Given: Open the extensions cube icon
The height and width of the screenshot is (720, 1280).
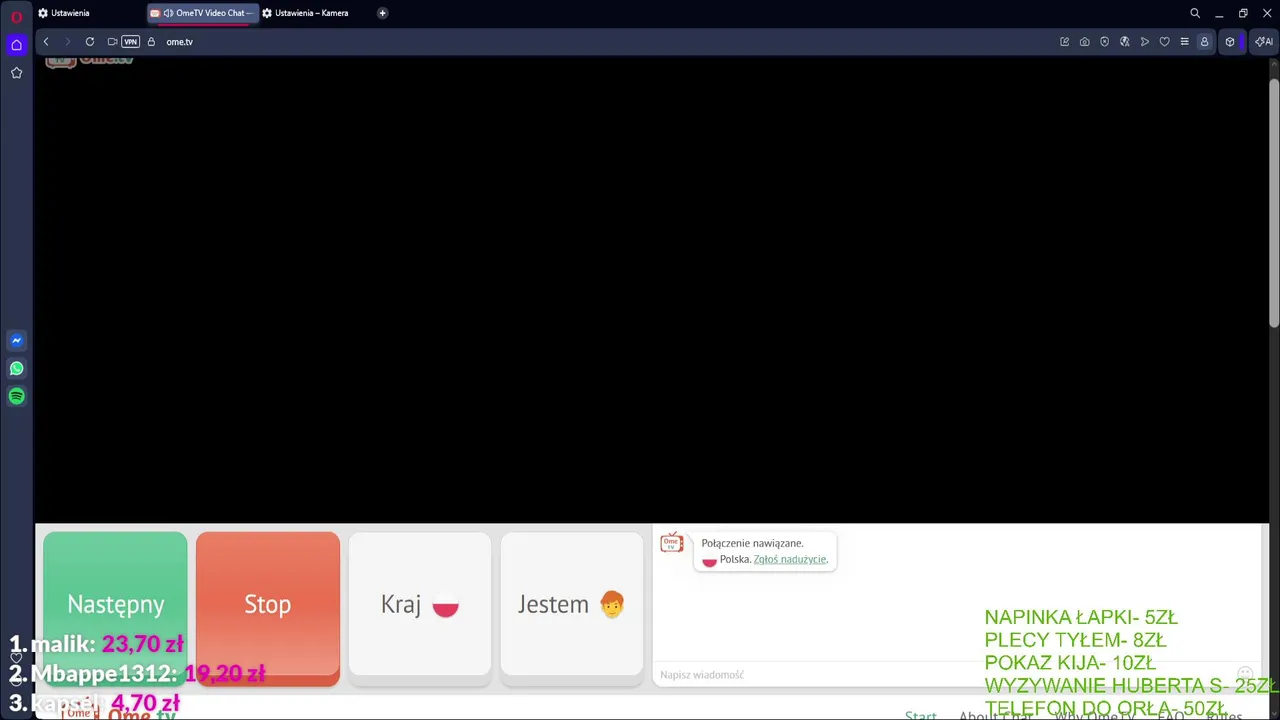Looking at the screenshot, I should pyautogui.click(x=1230, y=42).
